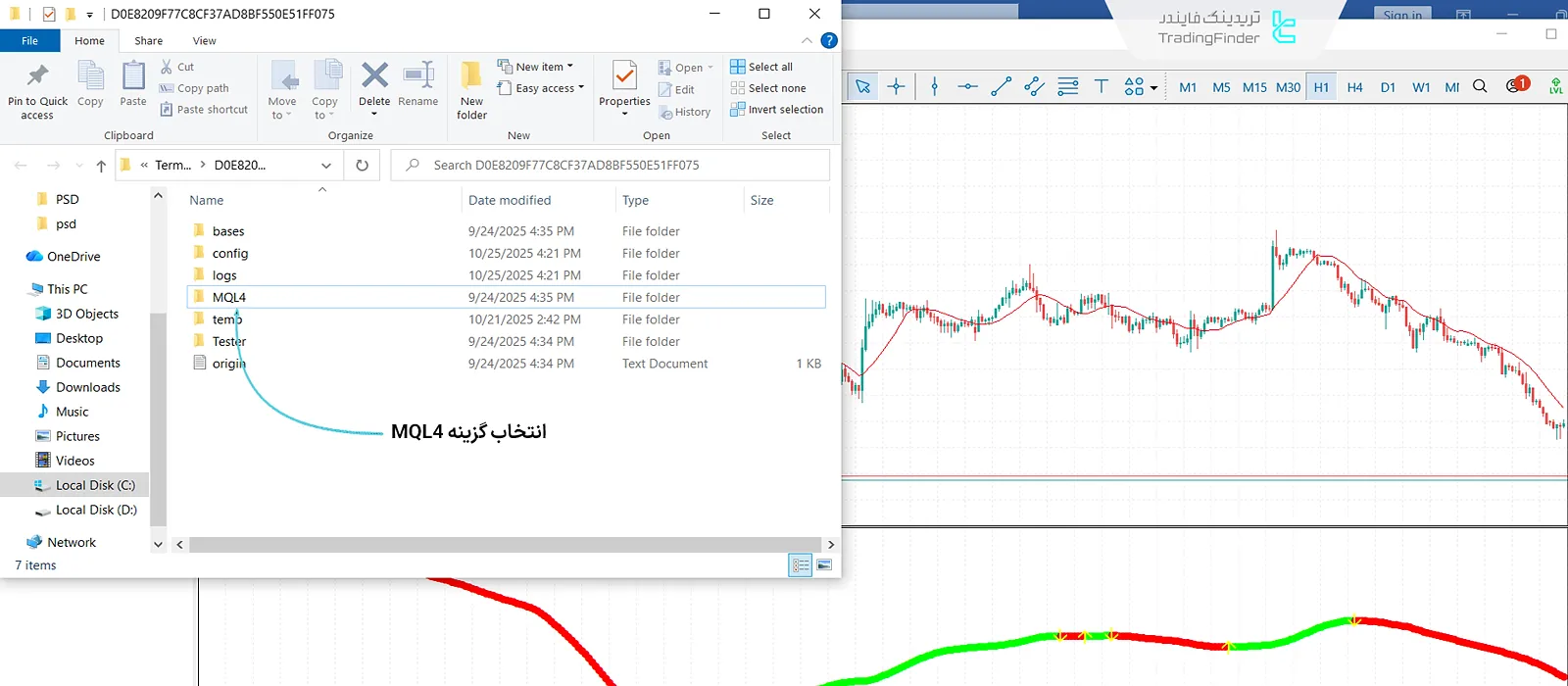Switch to the Share ribbon tab
1568x686 pixels.
[x=149, y=40]
